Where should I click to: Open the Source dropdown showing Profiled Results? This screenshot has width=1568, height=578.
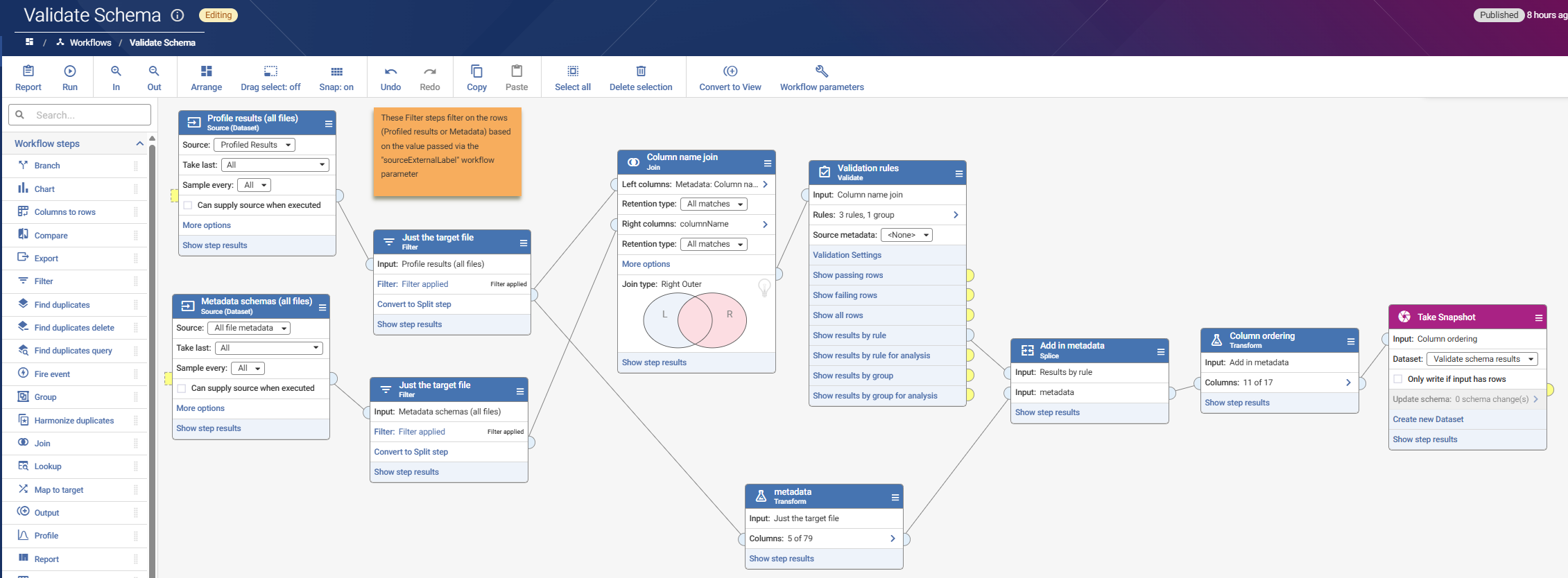(255, 145)
